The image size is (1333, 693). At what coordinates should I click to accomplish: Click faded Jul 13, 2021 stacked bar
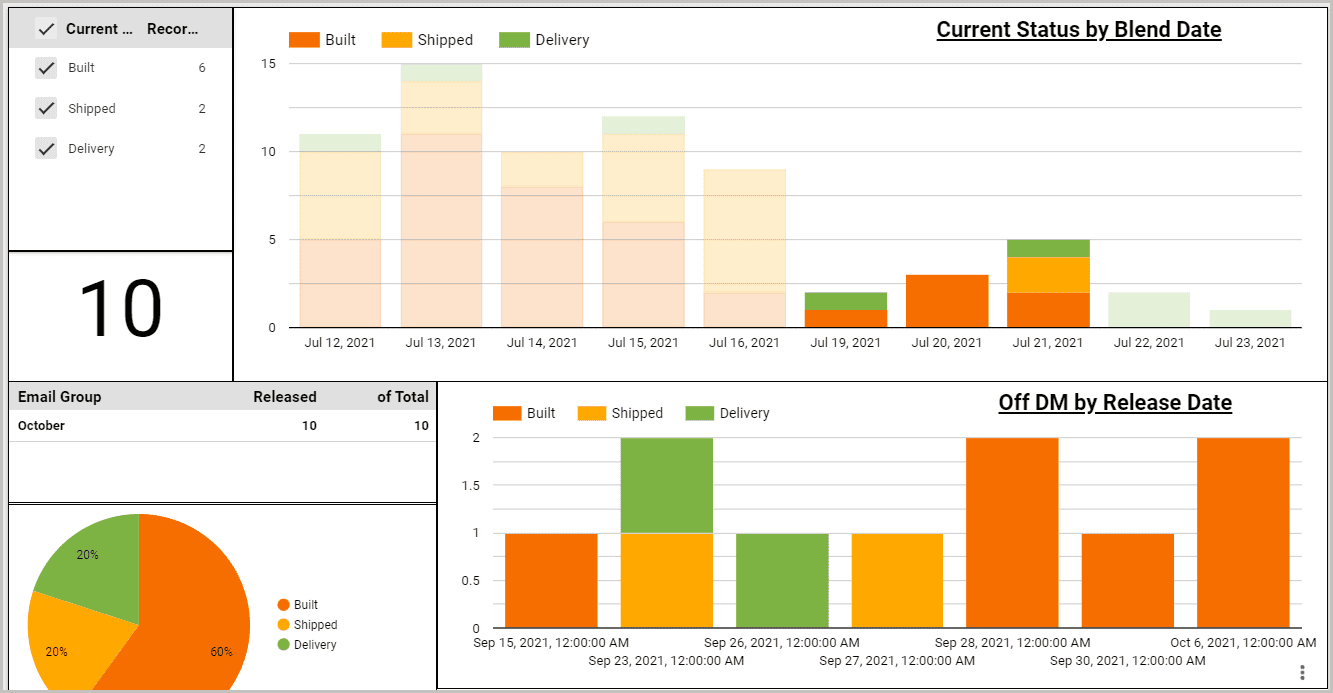click(442, 196)
